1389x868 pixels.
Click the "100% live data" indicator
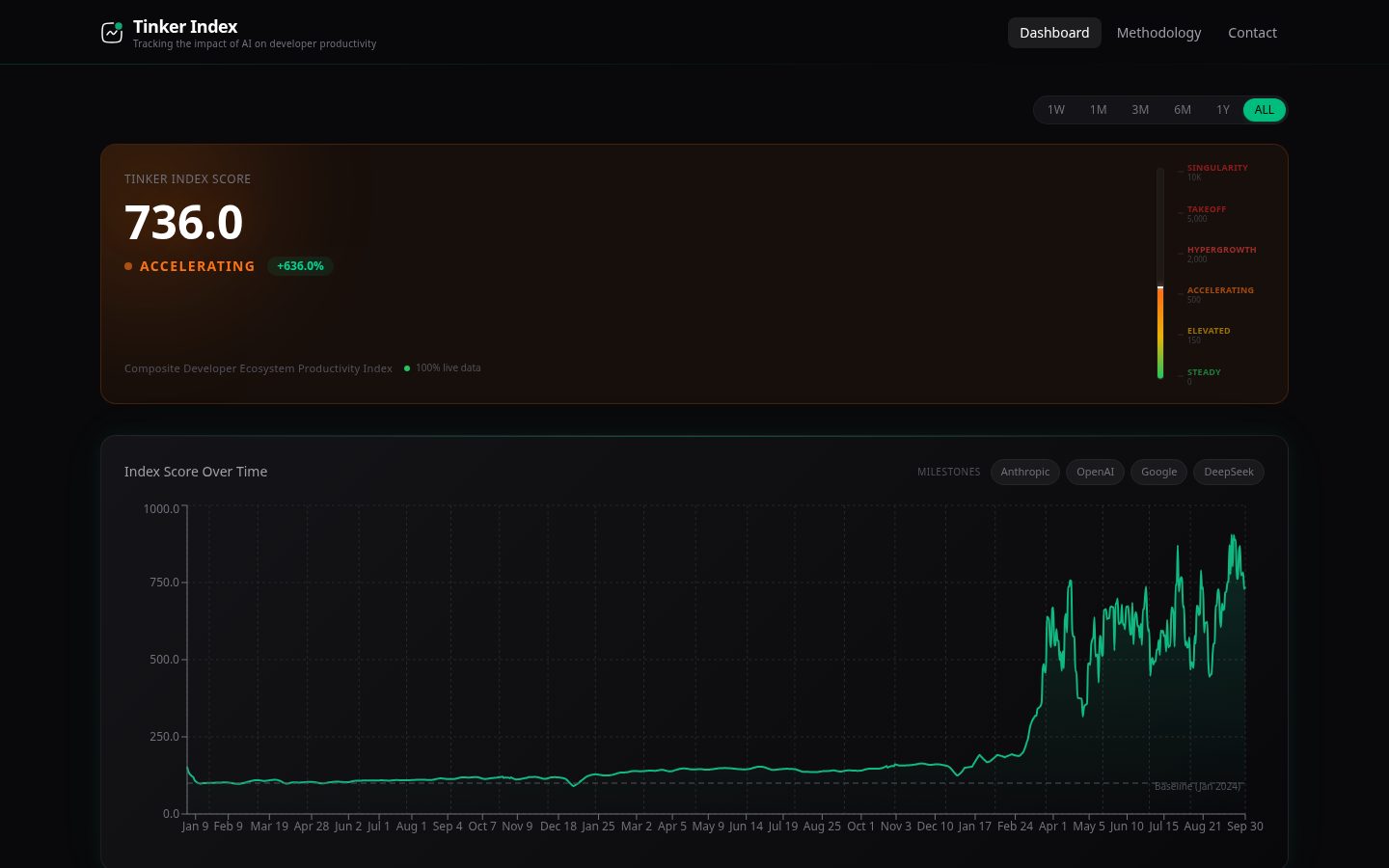(x=443, y=368)
